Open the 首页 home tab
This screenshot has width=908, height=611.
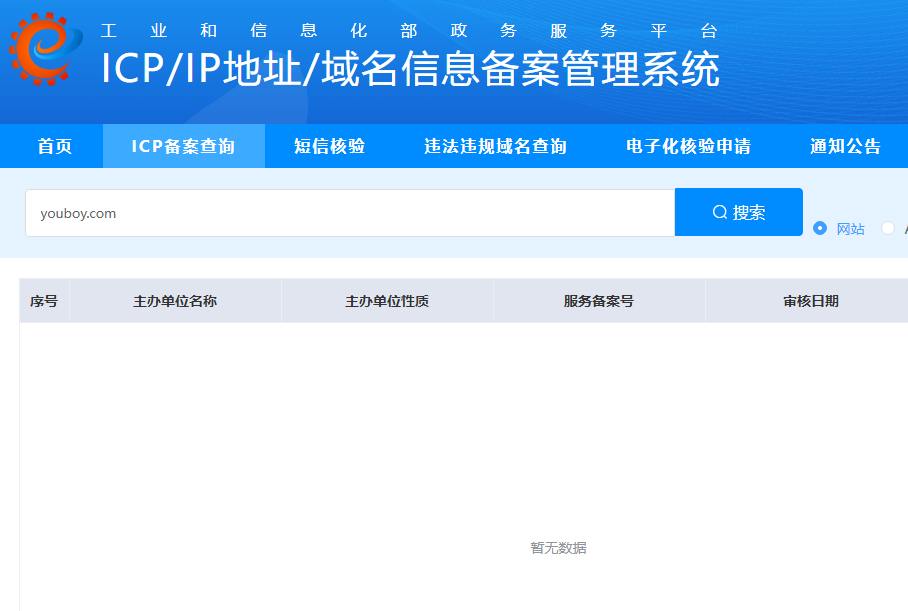(x=54, y=146)
